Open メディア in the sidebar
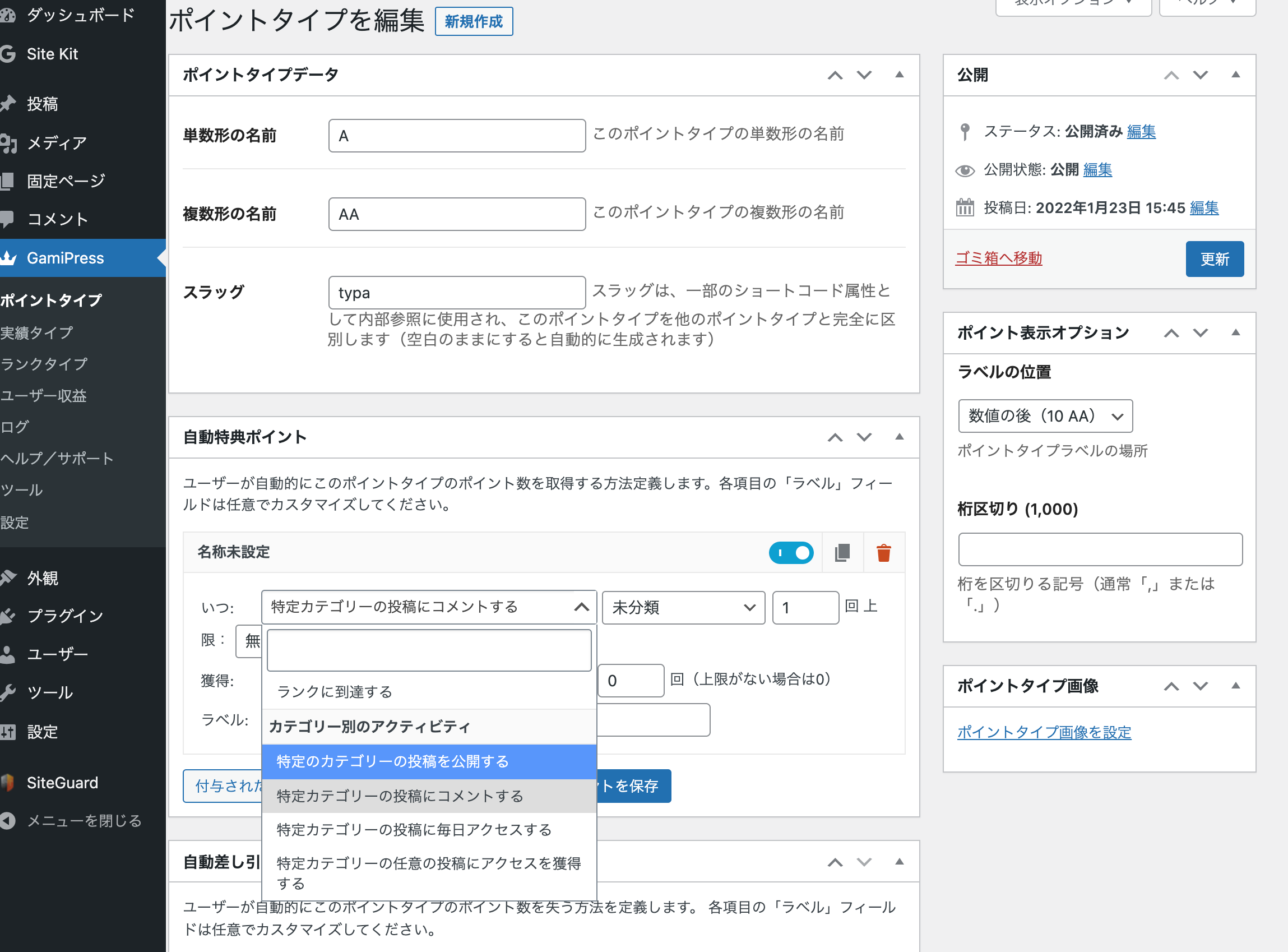 pyautogui.click(x=57, y=142)
